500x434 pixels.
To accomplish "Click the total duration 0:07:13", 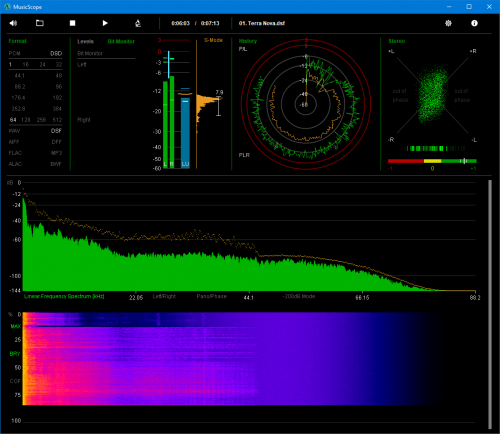I will point(210,23).
